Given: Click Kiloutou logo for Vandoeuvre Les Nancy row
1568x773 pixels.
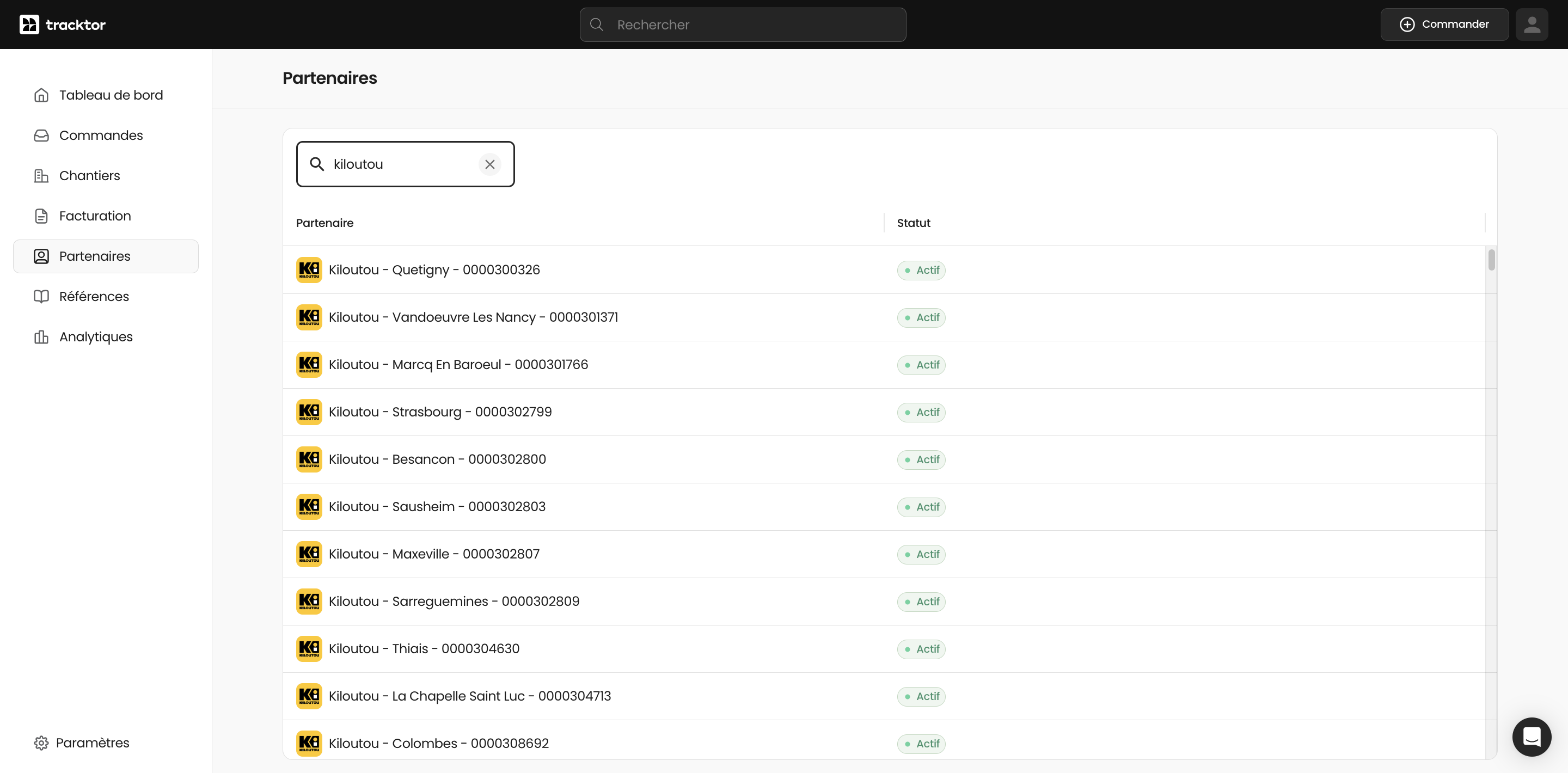Looking at the screenshot, I should 309,317.
